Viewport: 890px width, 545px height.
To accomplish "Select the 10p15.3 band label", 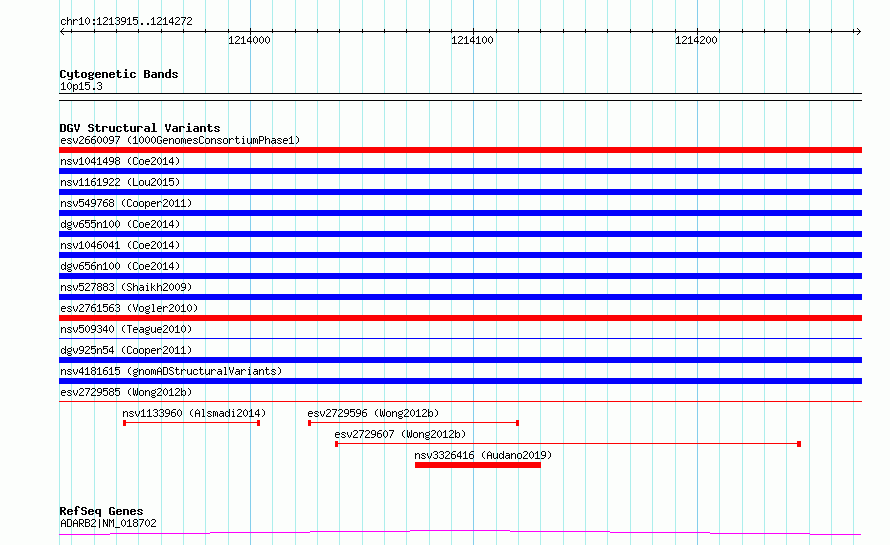I will (81, 86).
